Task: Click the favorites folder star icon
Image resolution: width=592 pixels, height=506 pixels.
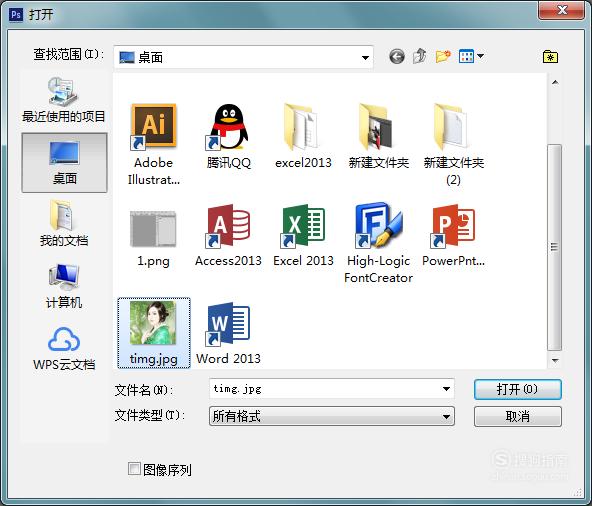Action: pos(550,57)
